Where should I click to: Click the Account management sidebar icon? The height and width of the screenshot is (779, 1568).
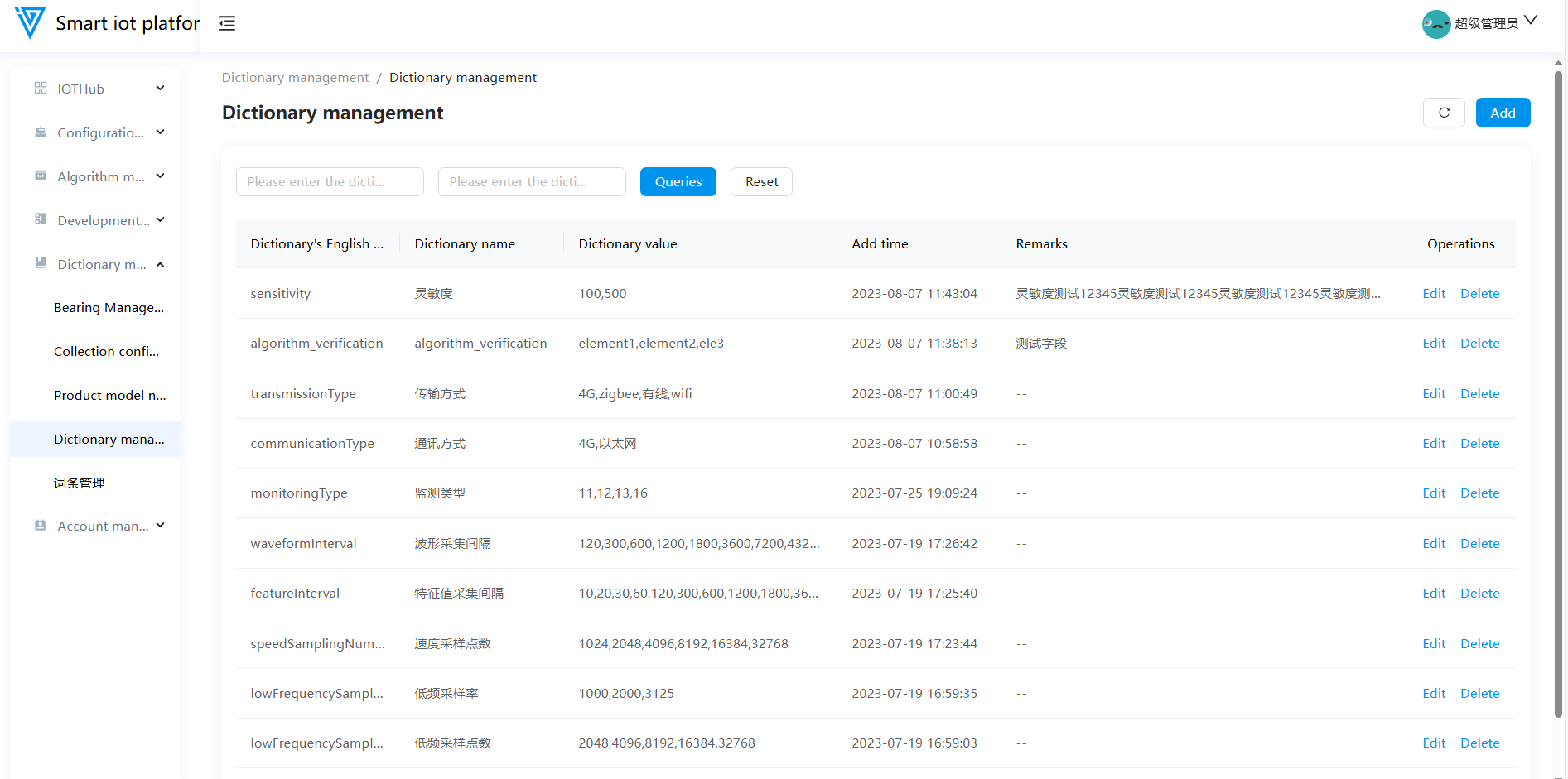point(41,526)
